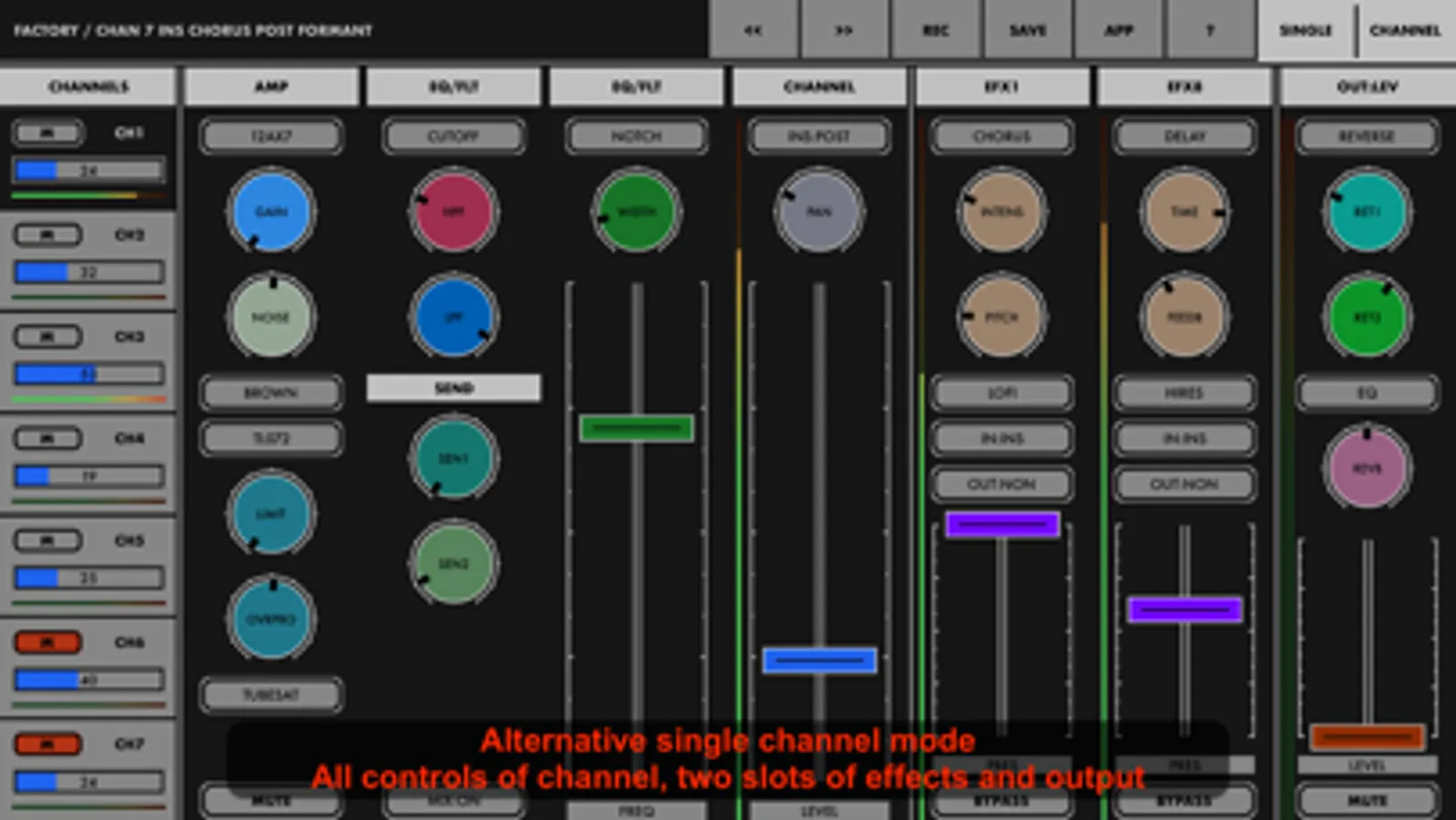Viewport: 1456px width, 820px height.
Task: Toggle mute button on CH2
Action: coord(47,235)
